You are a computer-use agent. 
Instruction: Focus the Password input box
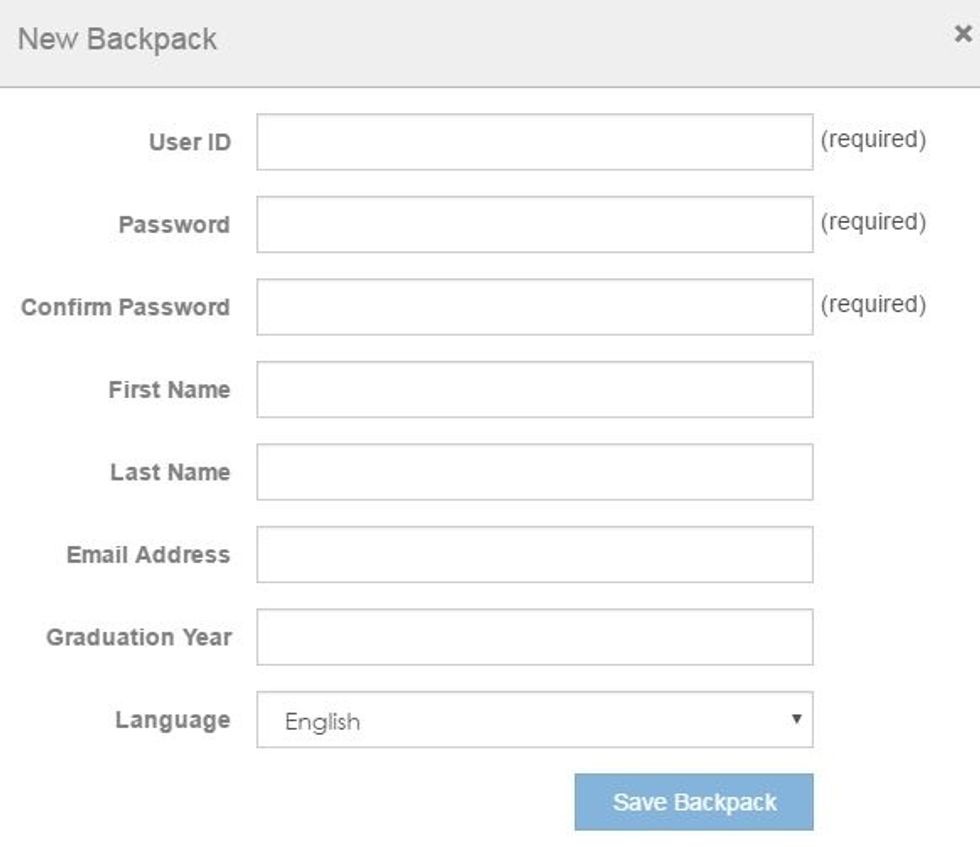(535, 222)
